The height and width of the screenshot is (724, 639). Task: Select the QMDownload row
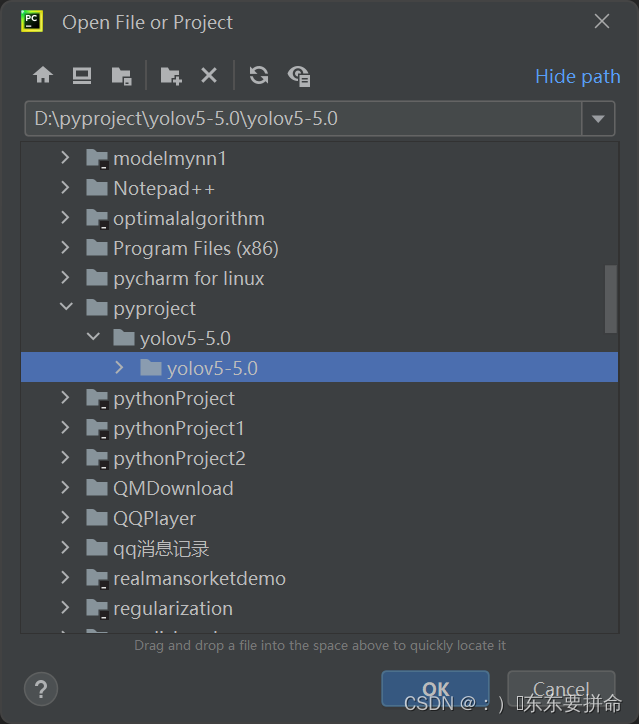(x=319, y=489)
